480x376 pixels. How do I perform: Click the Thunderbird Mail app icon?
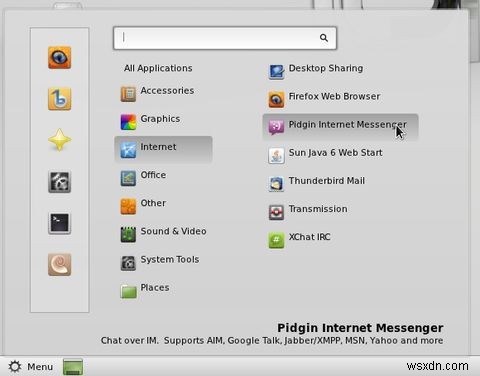coord(276,184)
